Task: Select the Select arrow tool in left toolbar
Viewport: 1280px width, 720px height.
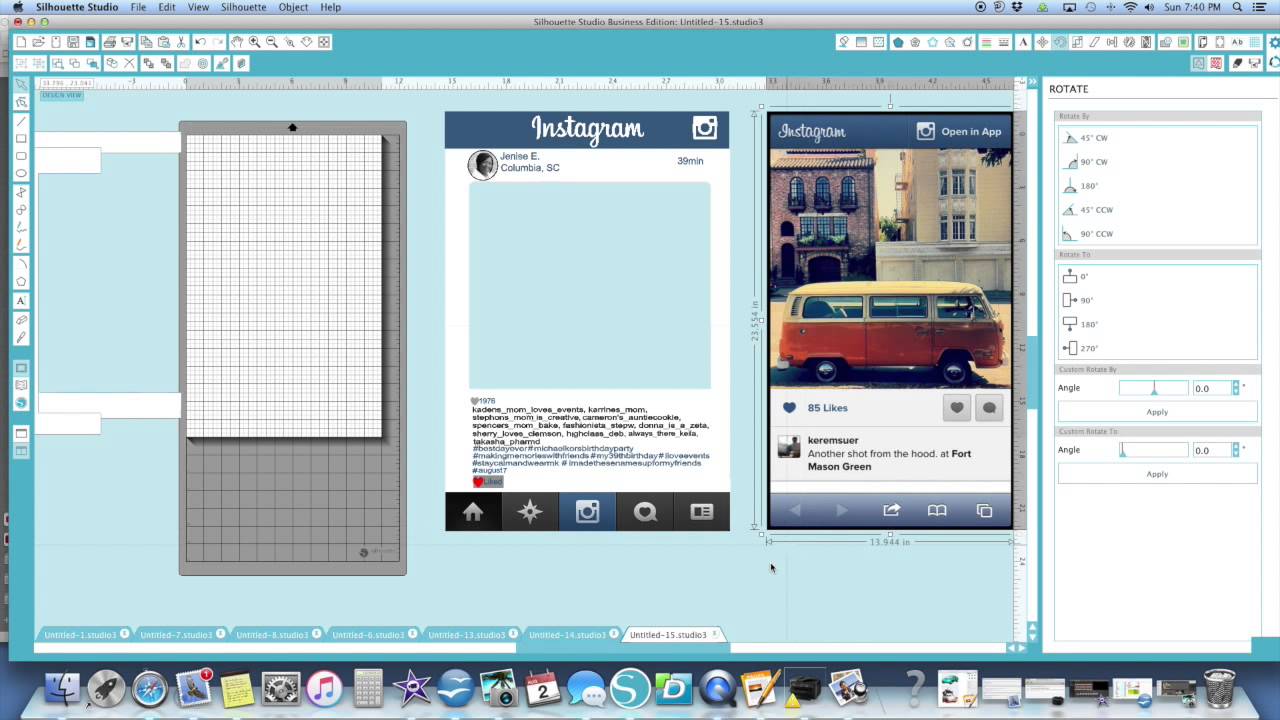Action: point(21,85)
